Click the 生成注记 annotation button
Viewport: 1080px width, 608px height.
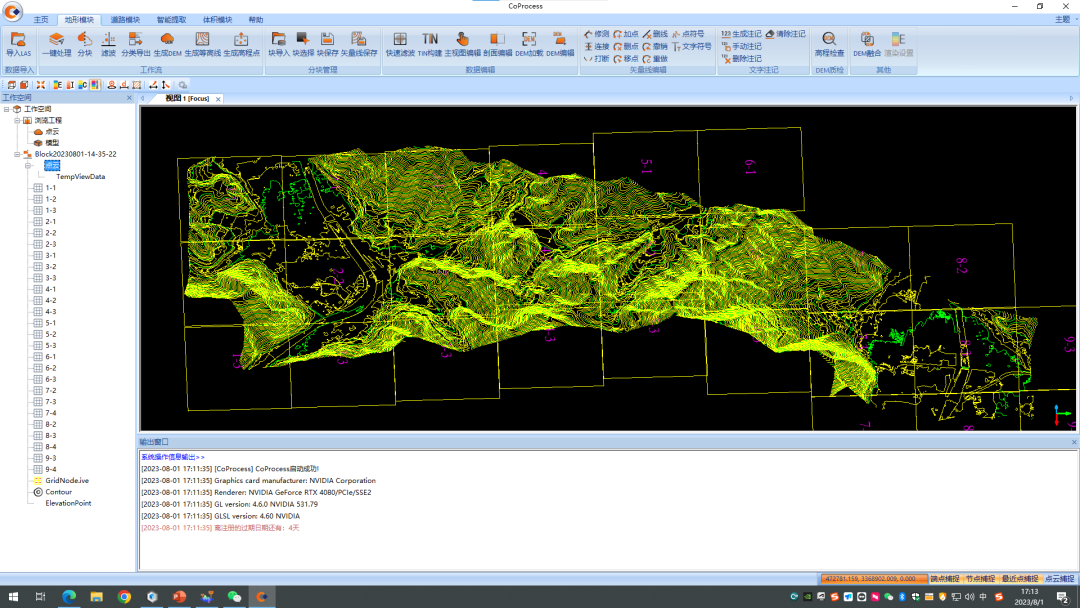(741, 34)
